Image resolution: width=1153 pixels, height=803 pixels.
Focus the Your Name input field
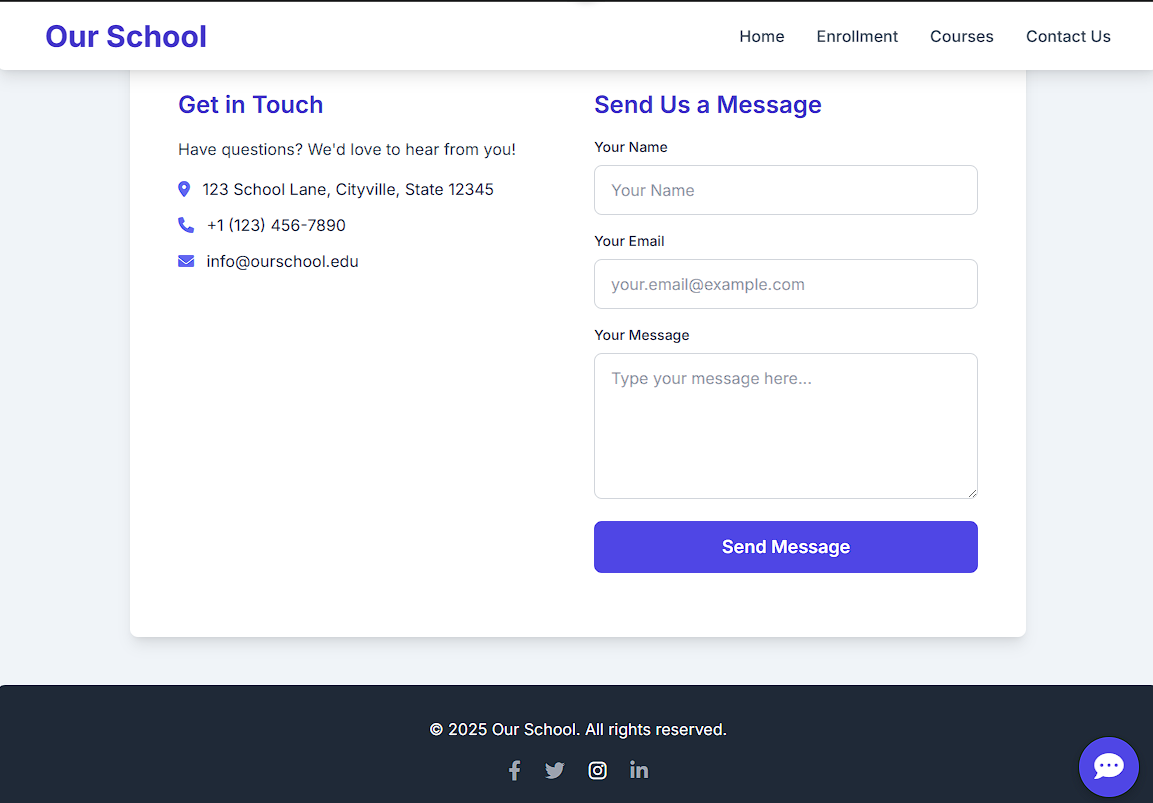coord(785,190)
